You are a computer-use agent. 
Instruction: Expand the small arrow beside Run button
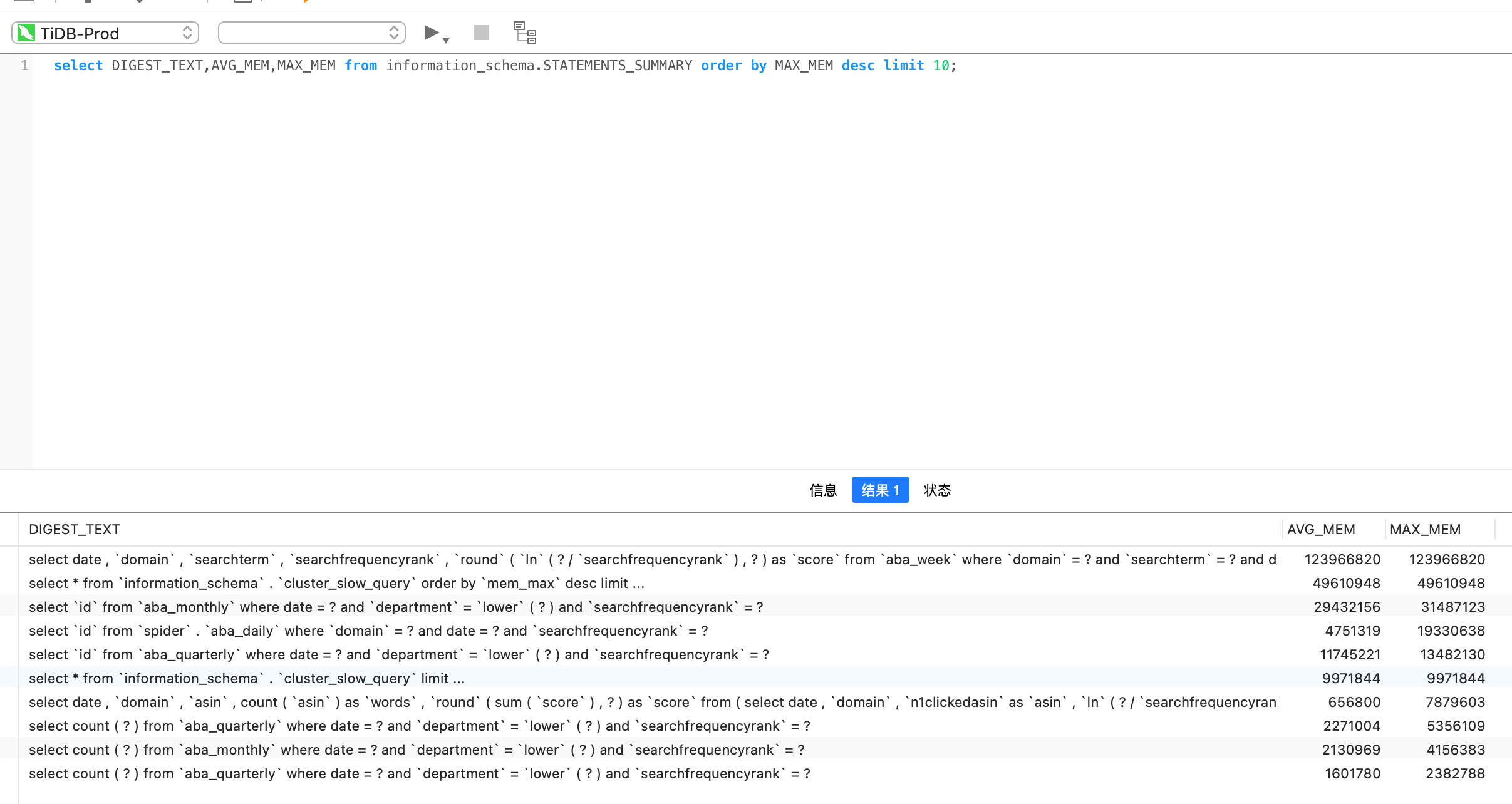[x=446, y=40]
